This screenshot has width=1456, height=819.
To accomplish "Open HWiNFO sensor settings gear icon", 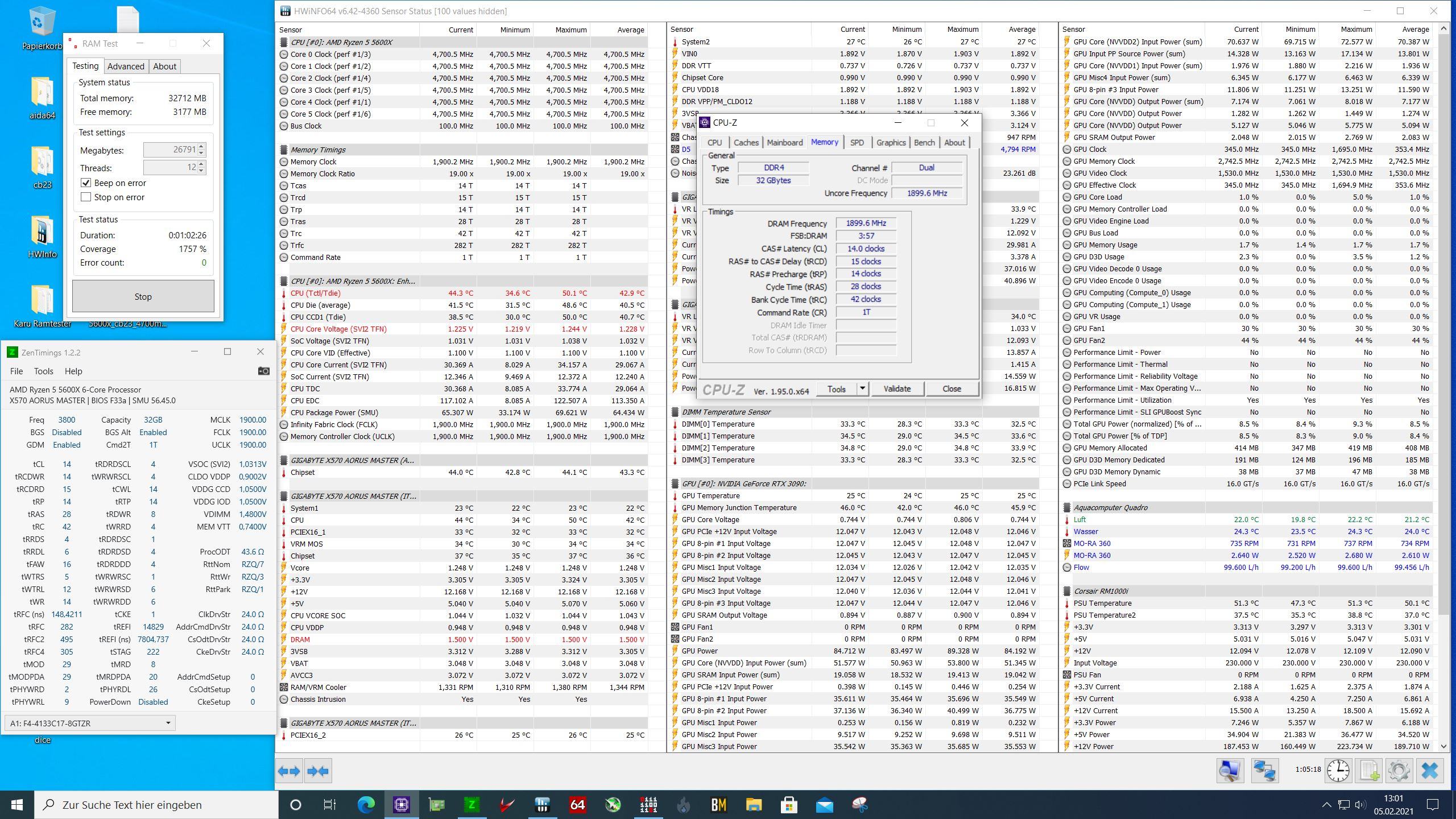I will pyautogui.click(x=1399, y=771).
